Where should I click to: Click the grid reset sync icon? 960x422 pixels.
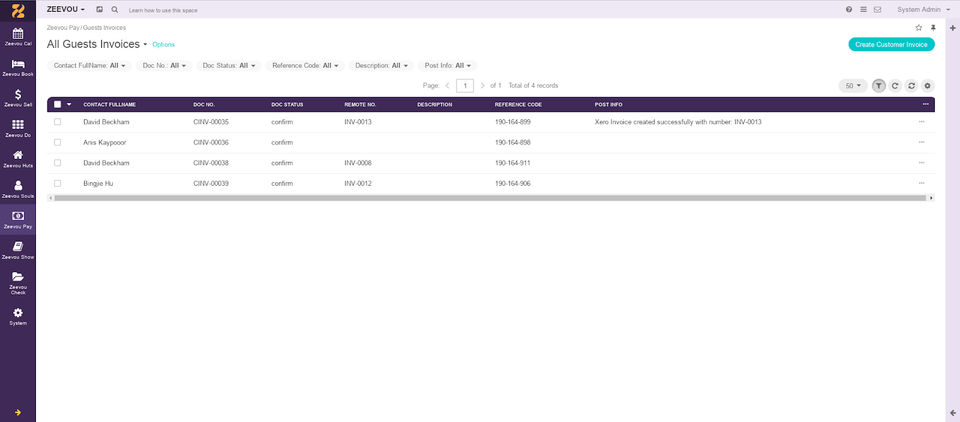911,86
